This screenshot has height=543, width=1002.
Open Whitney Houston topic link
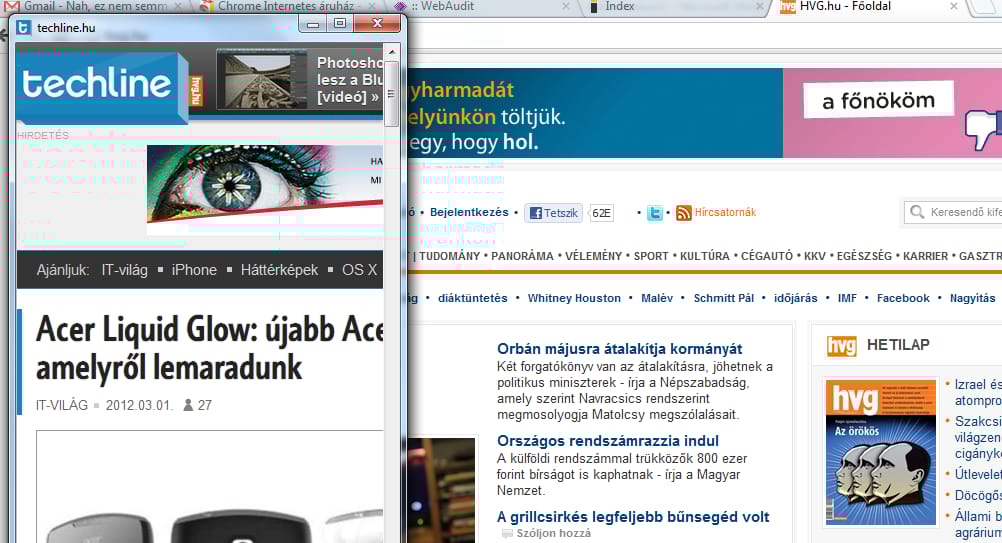pos(574,298)
